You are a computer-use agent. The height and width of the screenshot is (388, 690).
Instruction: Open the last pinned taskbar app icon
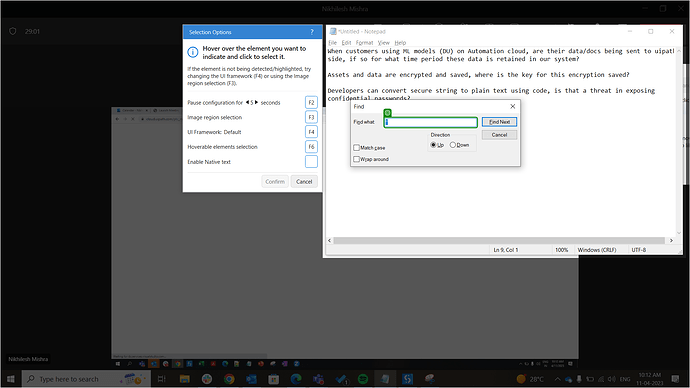tap(430, 379)
